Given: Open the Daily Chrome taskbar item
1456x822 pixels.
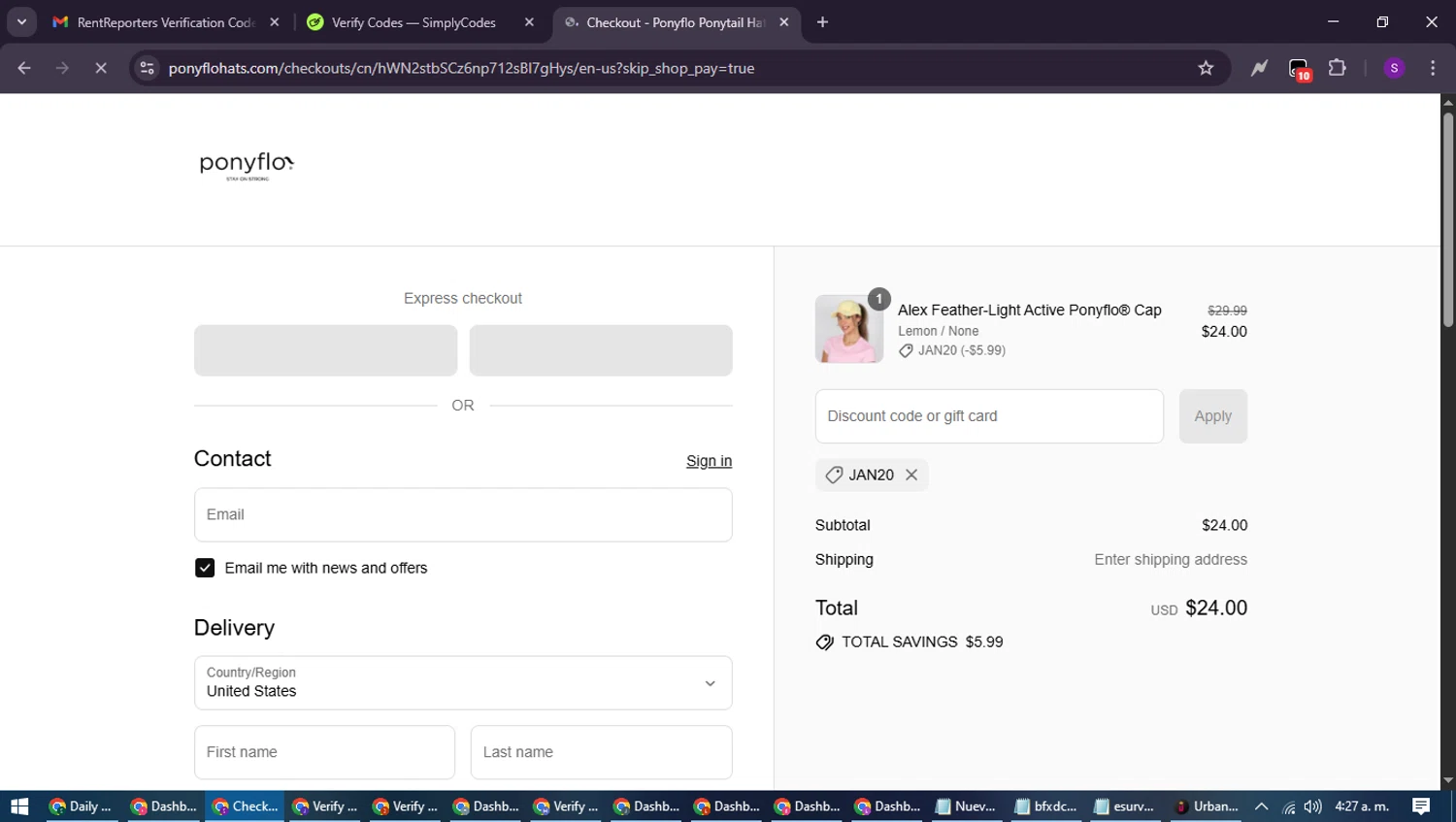Looking at the screenshot, I should (82, 806).
